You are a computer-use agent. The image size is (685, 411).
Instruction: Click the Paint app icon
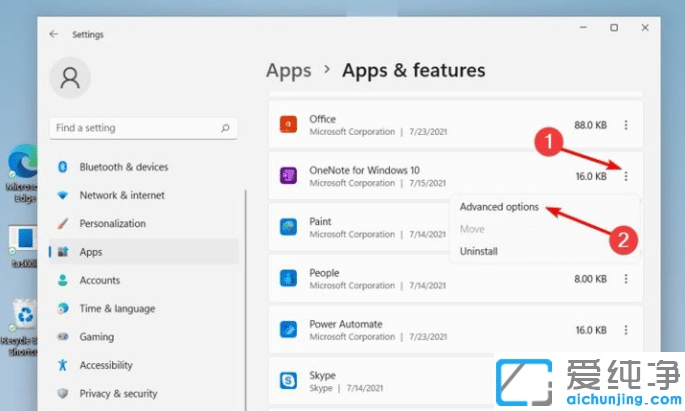click(x=289, y=227)
